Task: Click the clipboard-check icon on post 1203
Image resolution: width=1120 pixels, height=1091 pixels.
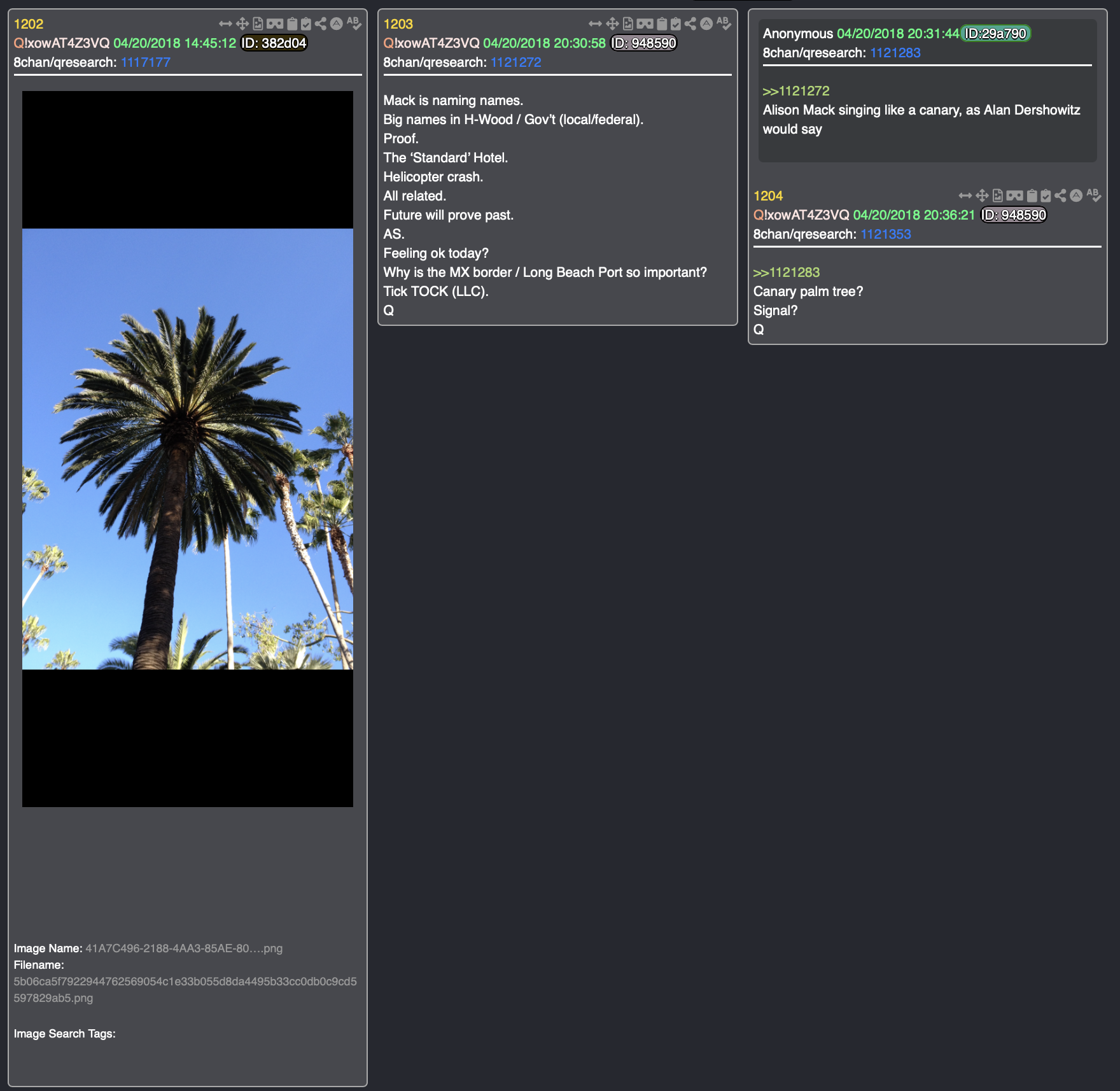Action: [x=676, y=24]
